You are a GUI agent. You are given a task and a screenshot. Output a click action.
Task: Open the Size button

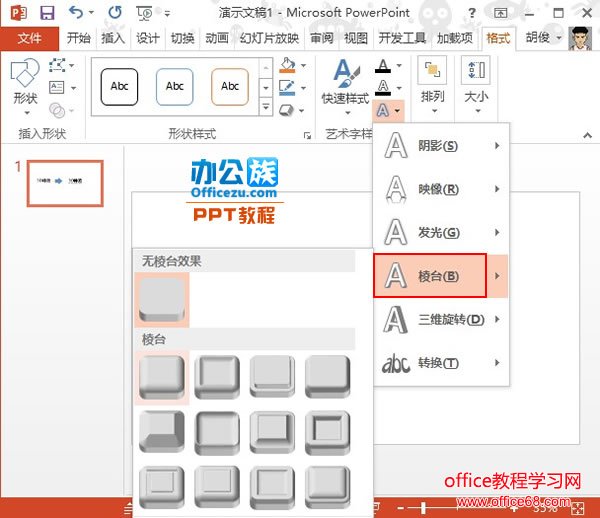pos(476,85)
